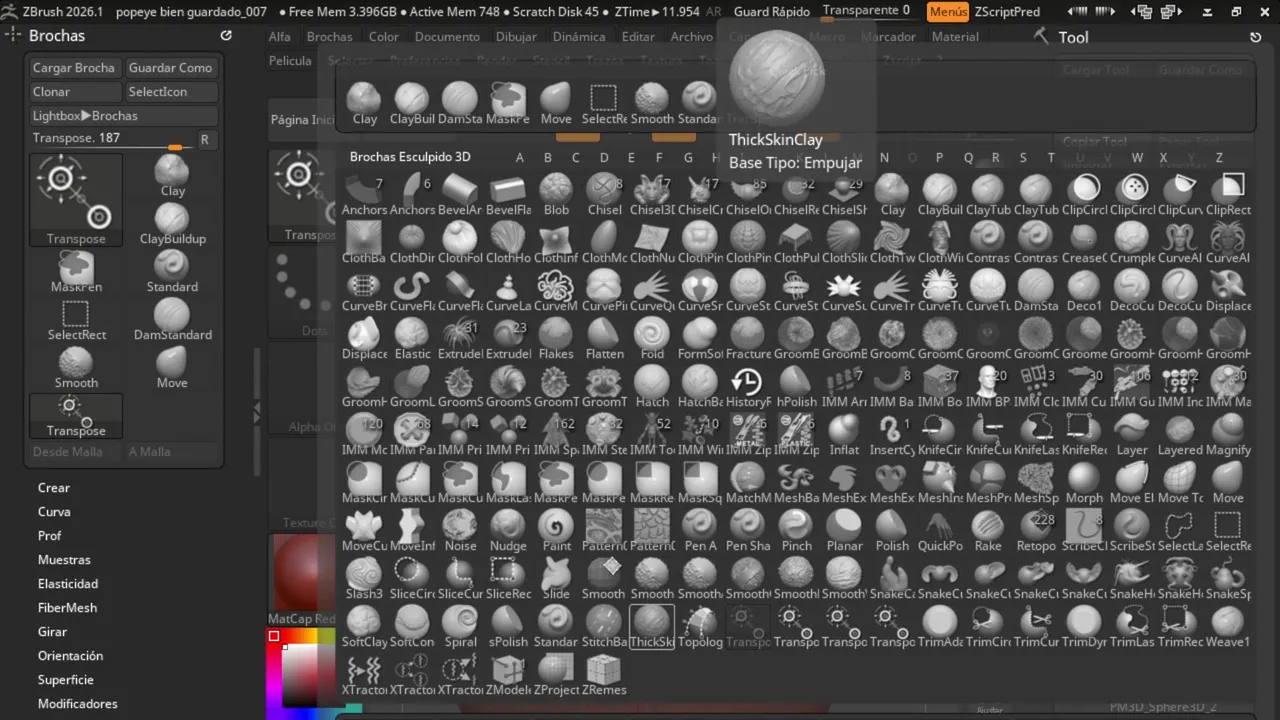The height and width of the screenshot is (720, 1280).
Task: Pick the ZModeler brush
Action: pyautogui.click(x=508, y=673)
